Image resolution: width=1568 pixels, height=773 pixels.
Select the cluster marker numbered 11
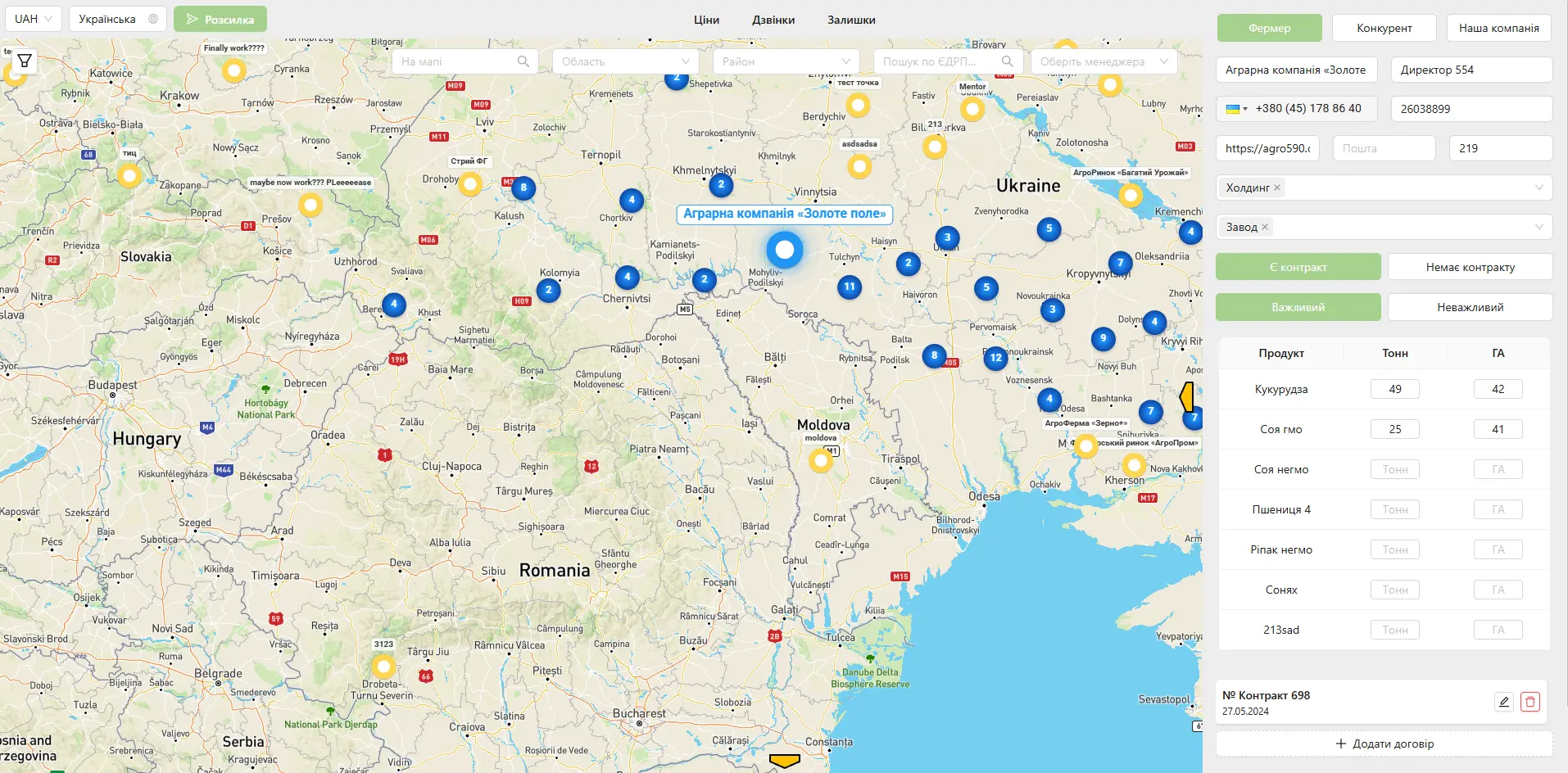[850, 287]
